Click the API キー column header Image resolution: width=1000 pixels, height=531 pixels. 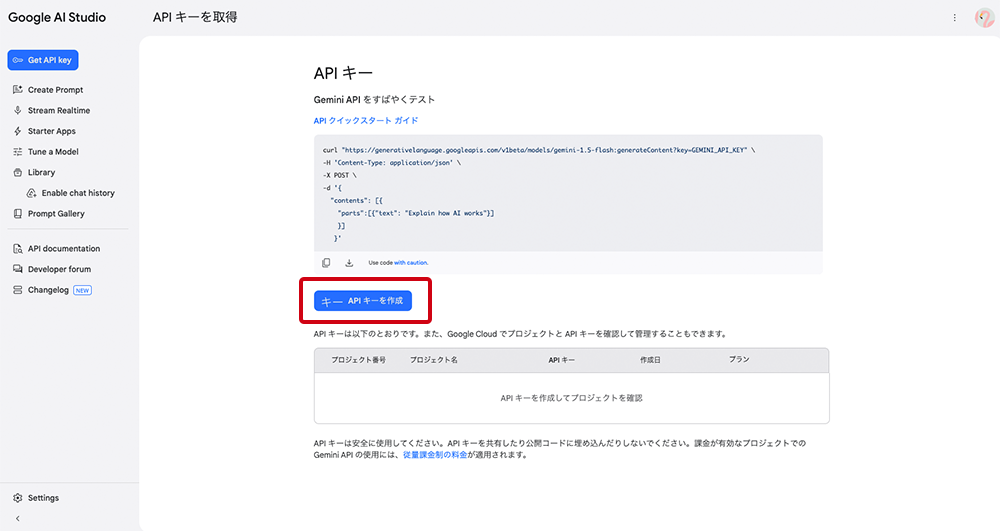561,360
